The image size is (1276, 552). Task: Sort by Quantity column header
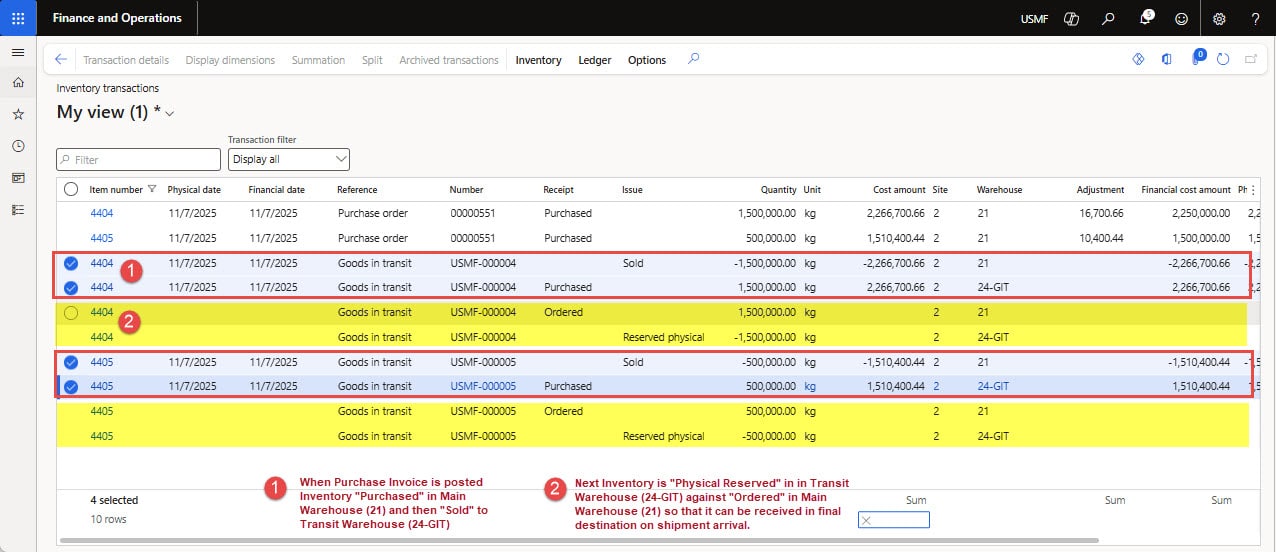778,189
